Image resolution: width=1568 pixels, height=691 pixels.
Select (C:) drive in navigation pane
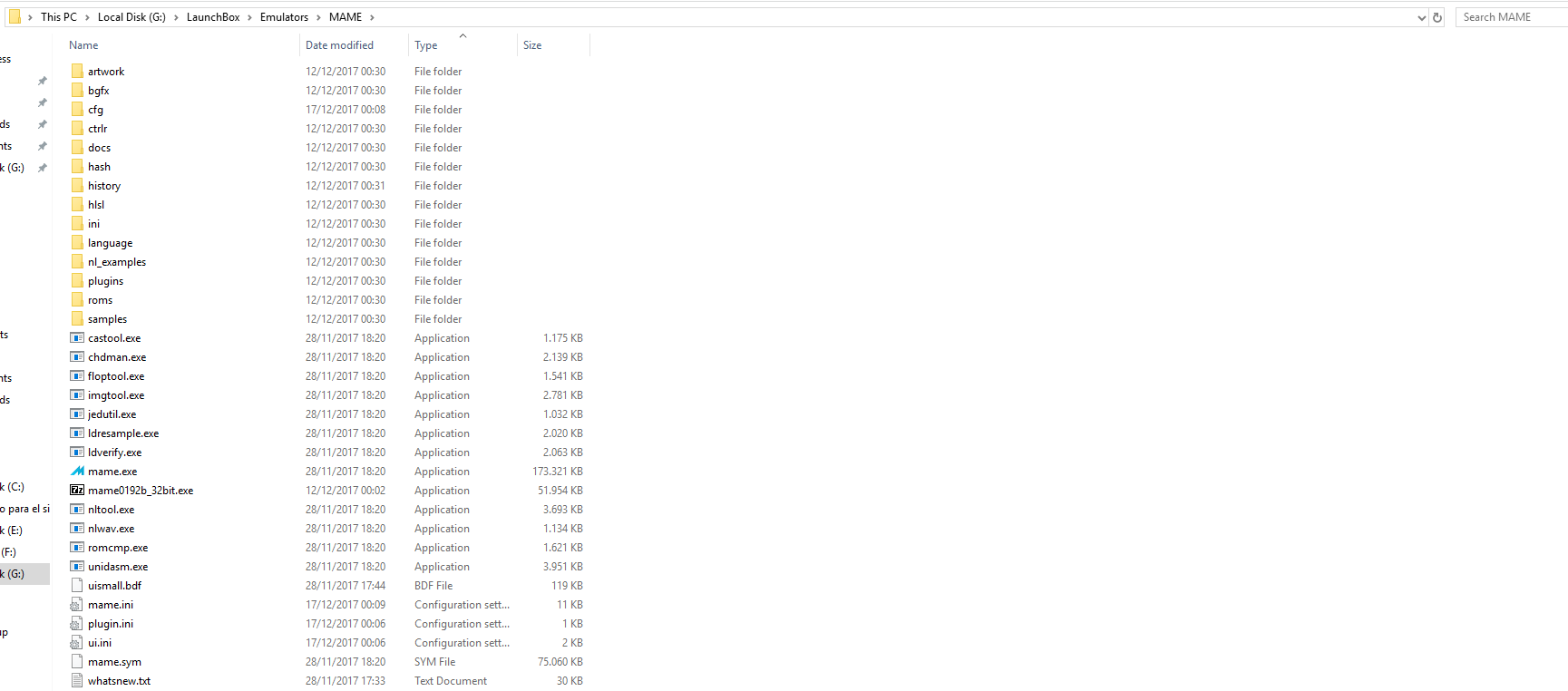click(x=13, y=486)
